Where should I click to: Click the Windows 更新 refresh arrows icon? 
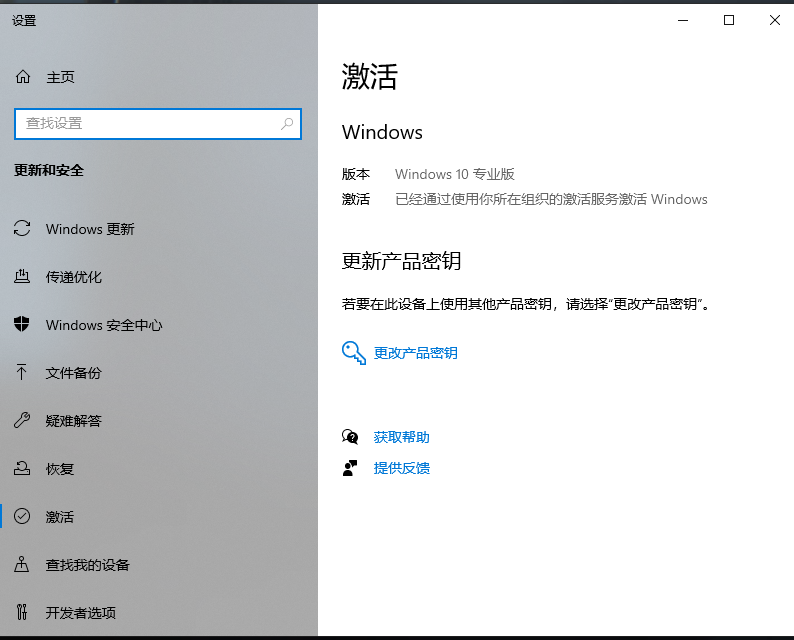(22, 228)
